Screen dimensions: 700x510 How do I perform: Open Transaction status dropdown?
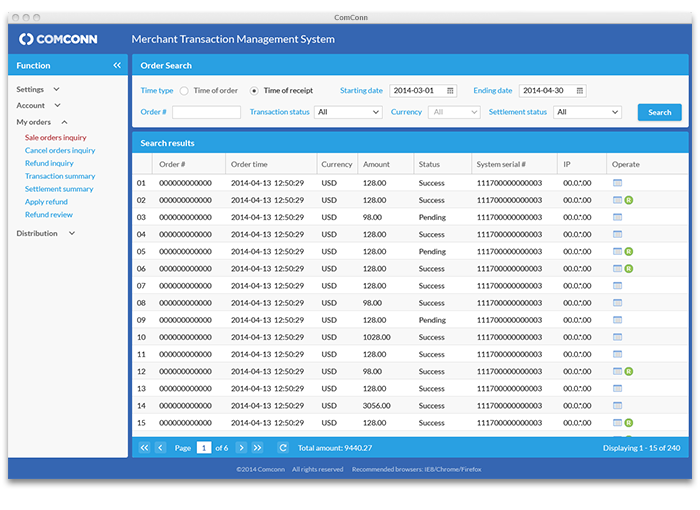347,113
